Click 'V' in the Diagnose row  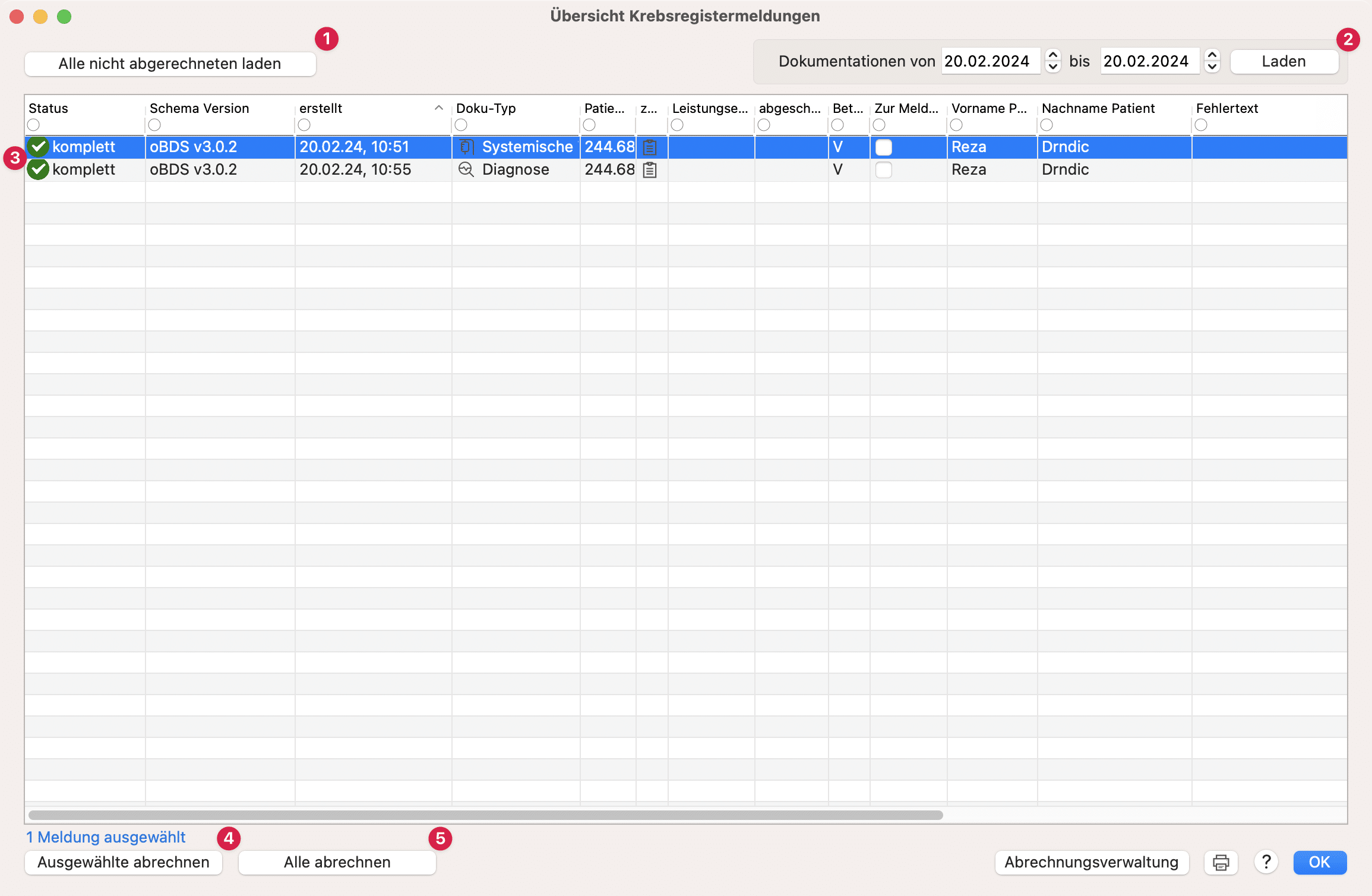[837, 169]
